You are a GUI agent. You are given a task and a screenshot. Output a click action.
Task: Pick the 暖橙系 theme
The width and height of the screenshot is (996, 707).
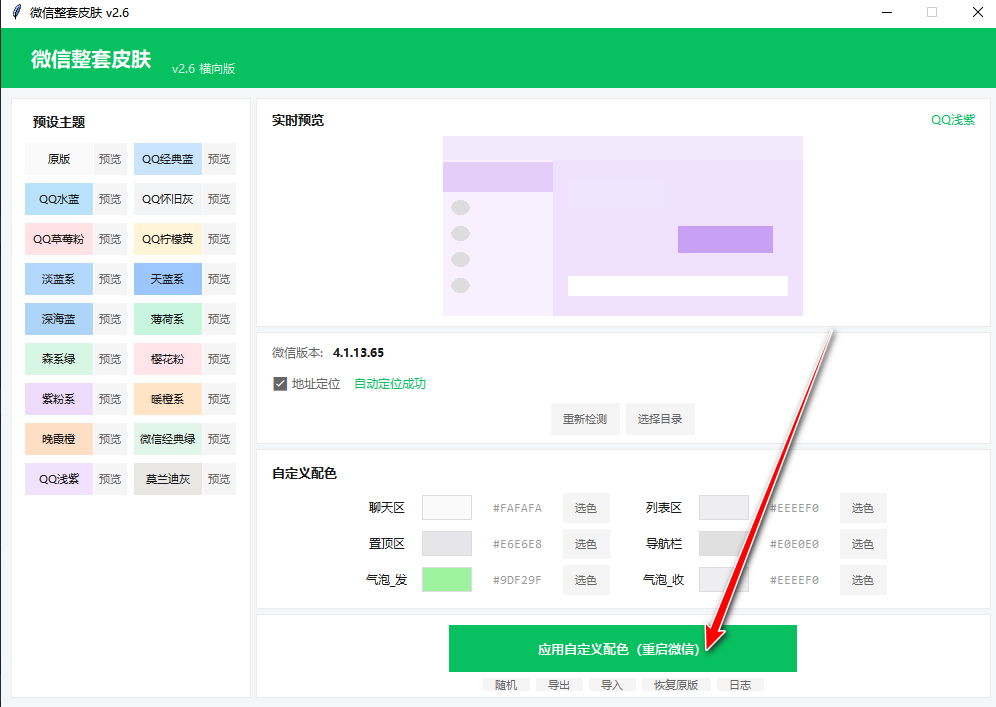coord(168,399)
